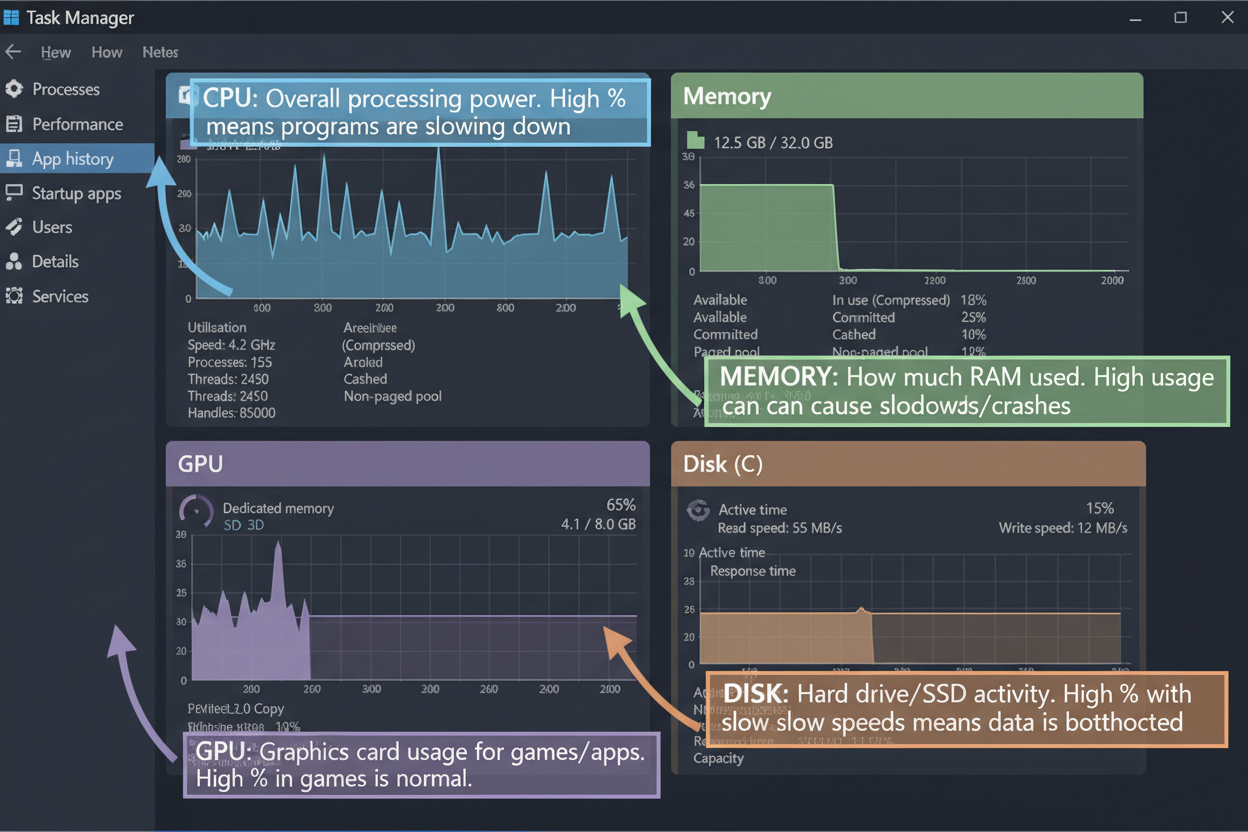Click the Details icon in sidebar

point(14,262)
